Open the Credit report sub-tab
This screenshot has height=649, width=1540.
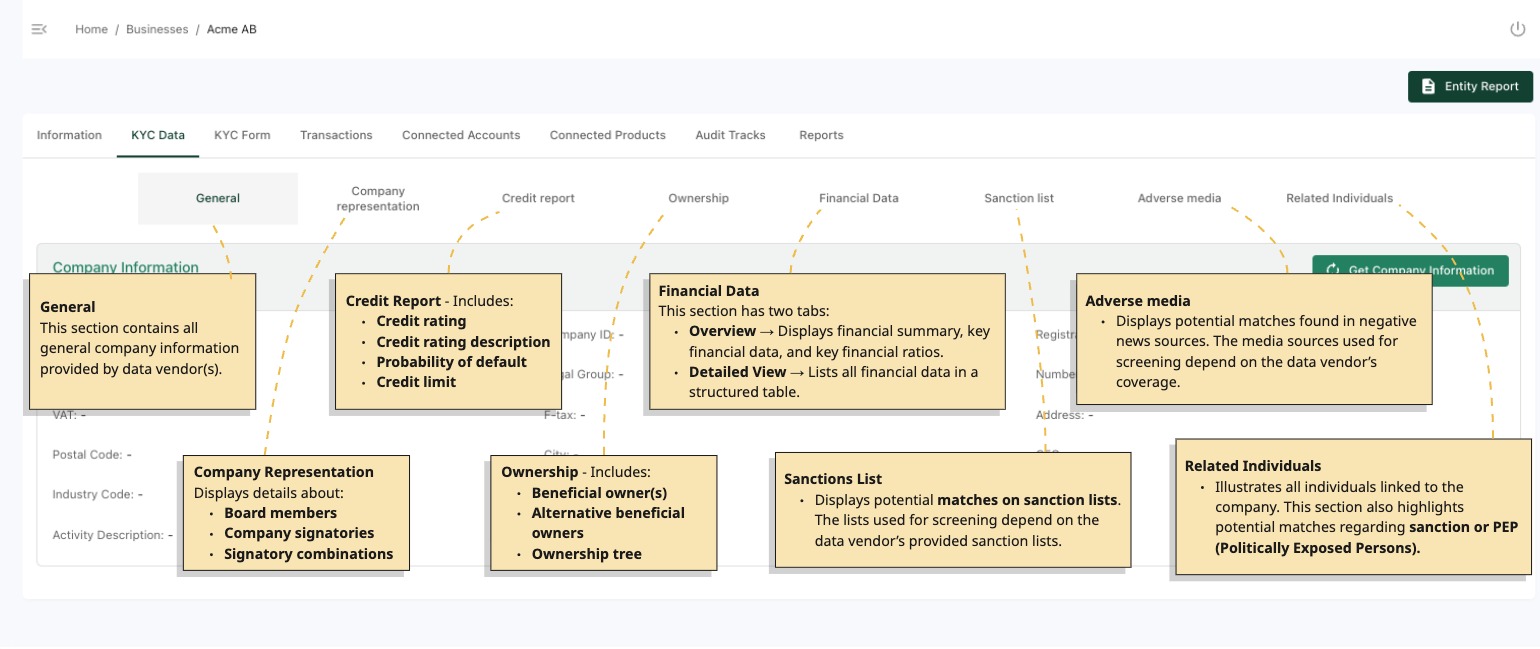click(538, 198)
